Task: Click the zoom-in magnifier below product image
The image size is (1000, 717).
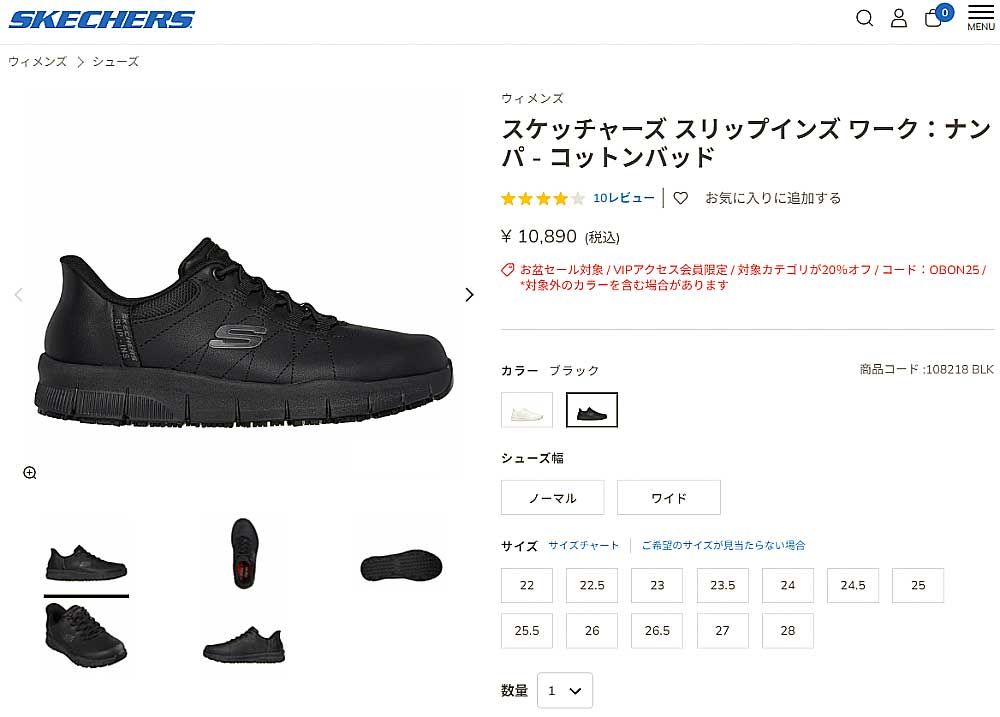Action: (30, 473)
